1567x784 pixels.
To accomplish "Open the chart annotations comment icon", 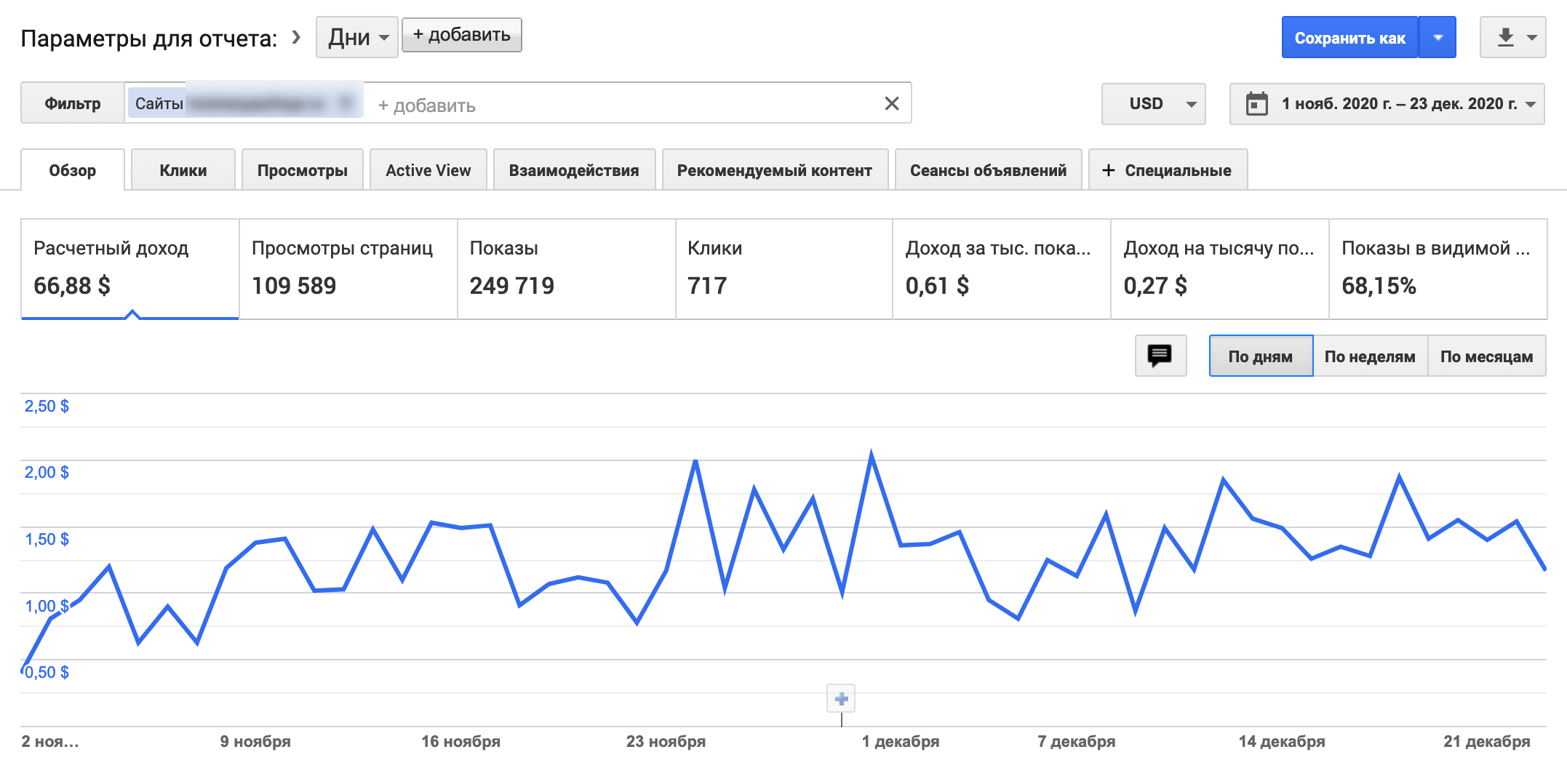I will coord(1160,356).
